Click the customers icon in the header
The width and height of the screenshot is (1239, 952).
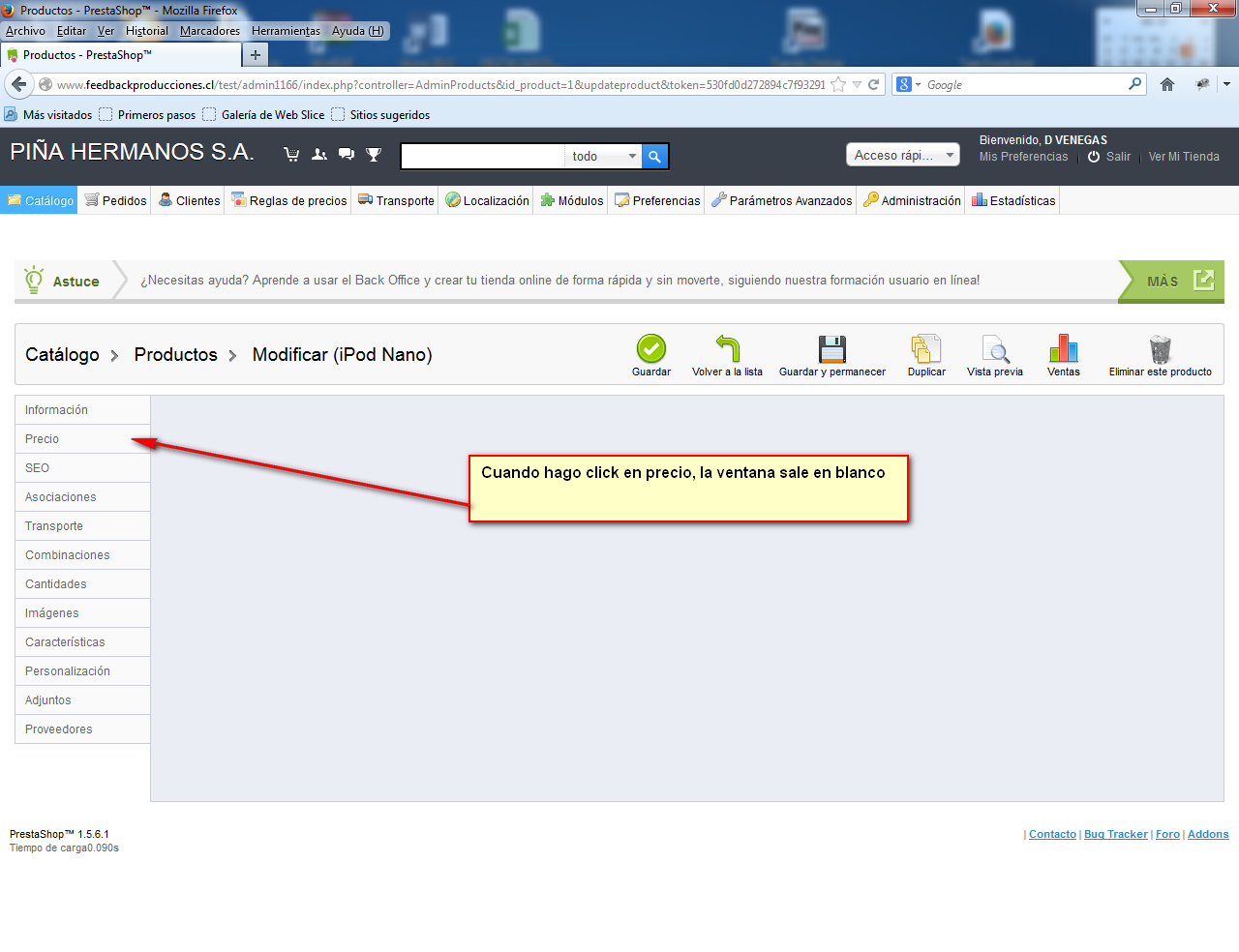pyautogui.click(x=319, y=154)
